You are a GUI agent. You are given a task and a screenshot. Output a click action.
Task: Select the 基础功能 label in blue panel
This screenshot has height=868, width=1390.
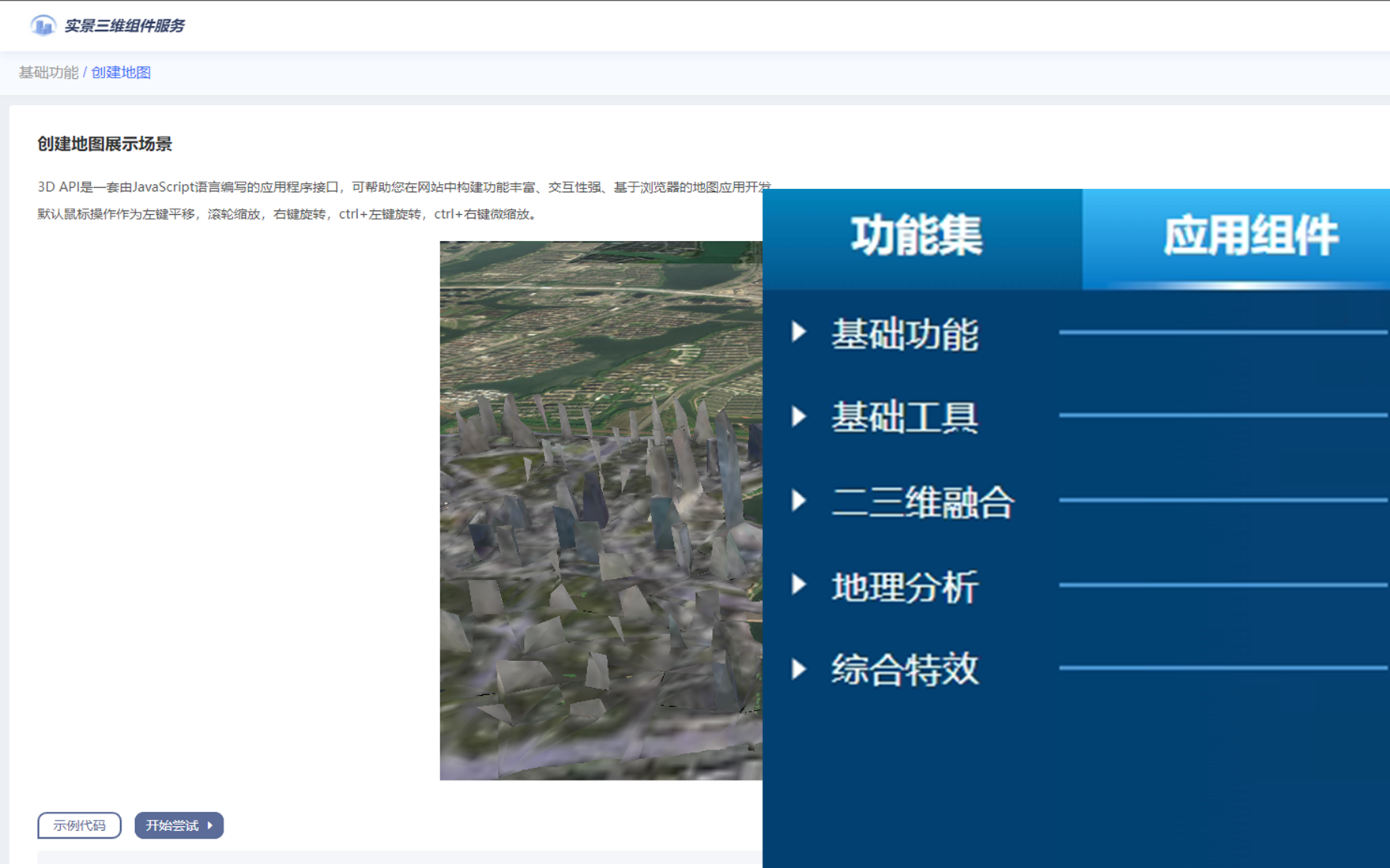pyautogui.click(x=905, y=333)
